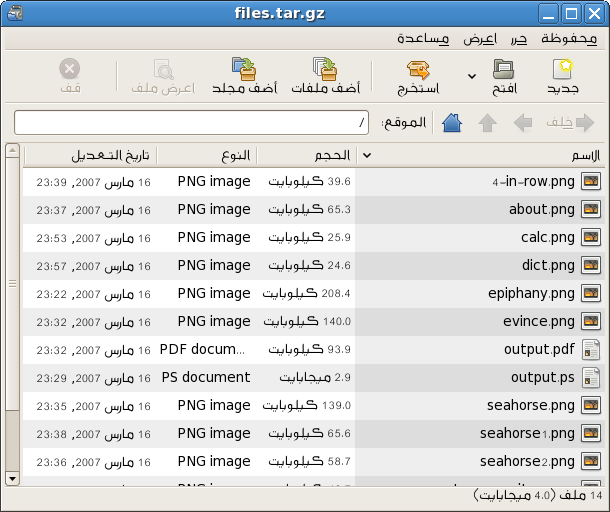
Task: Open the View (اعرض) menu
Action: (478, 38)
